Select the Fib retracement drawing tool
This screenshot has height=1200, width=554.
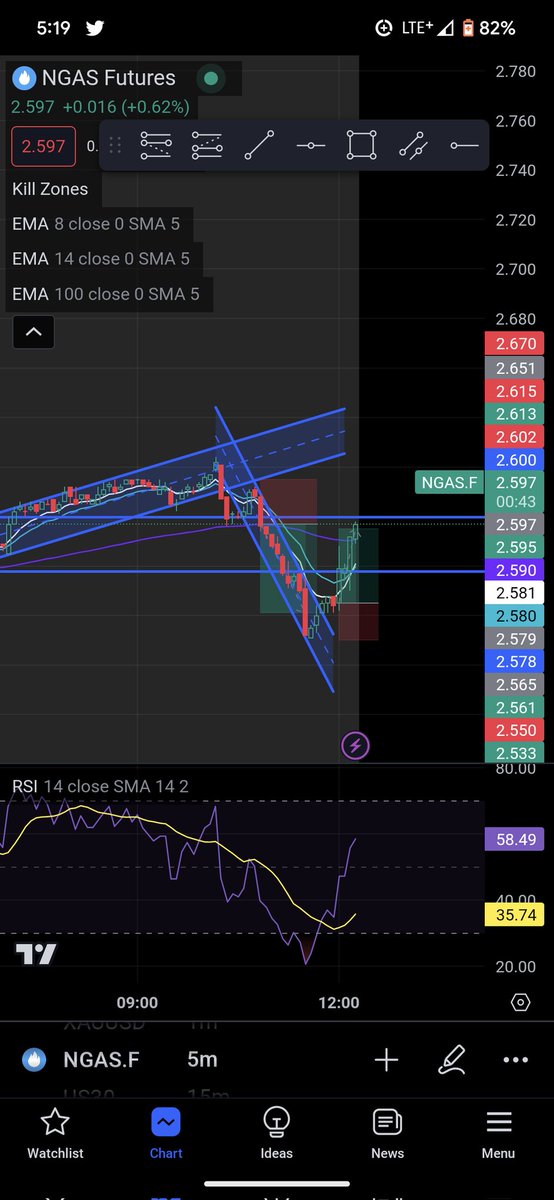(156, 146)
